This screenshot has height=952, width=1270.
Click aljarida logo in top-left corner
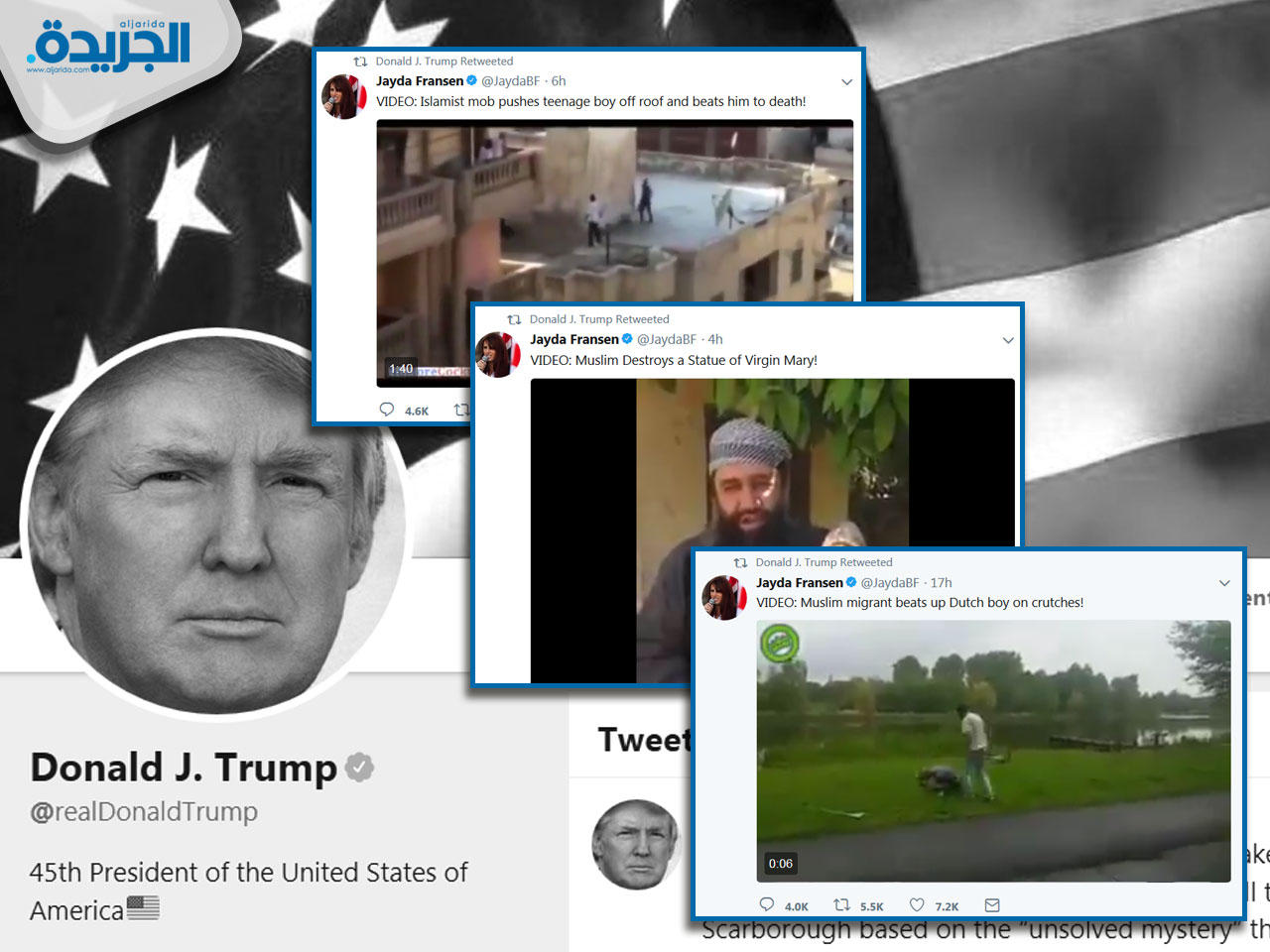click(x=108, y=47)
